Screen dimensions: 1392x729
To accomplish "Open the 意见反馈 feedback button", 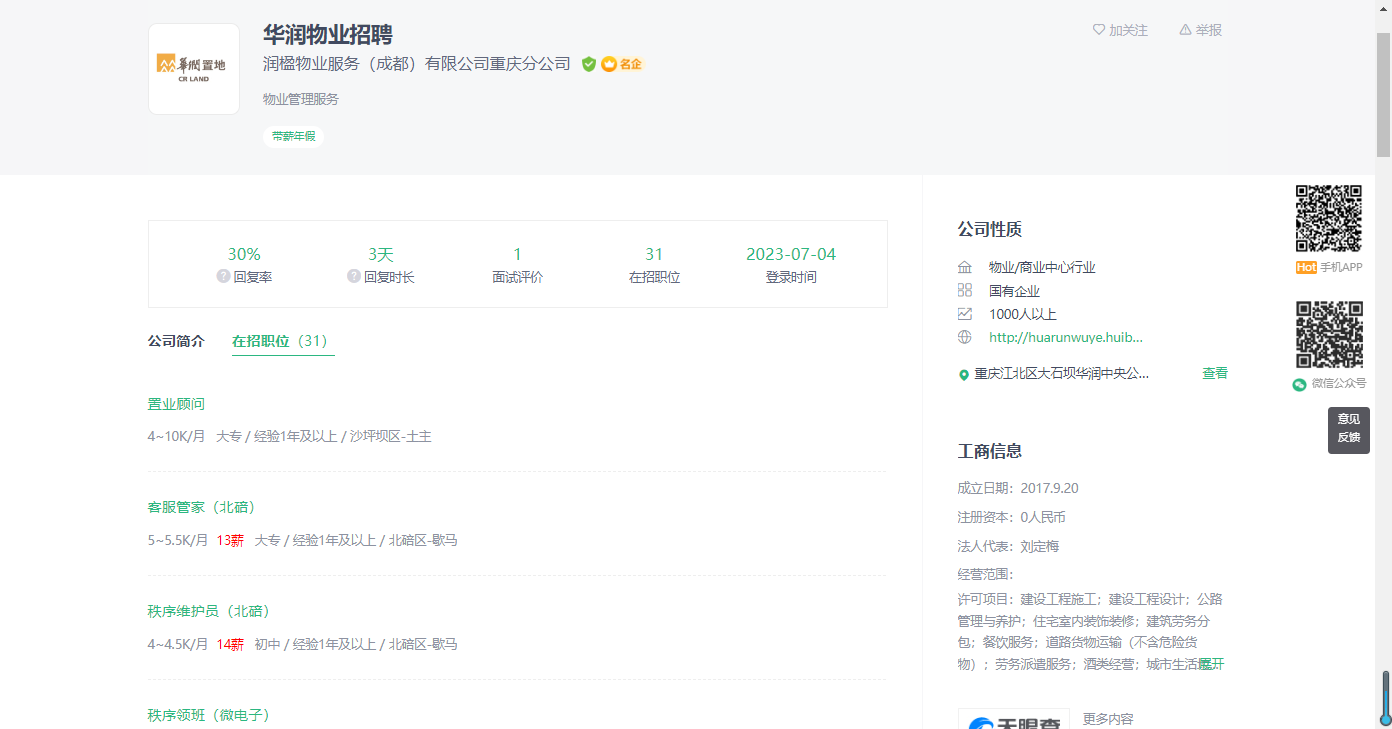I will (1349, 429).
